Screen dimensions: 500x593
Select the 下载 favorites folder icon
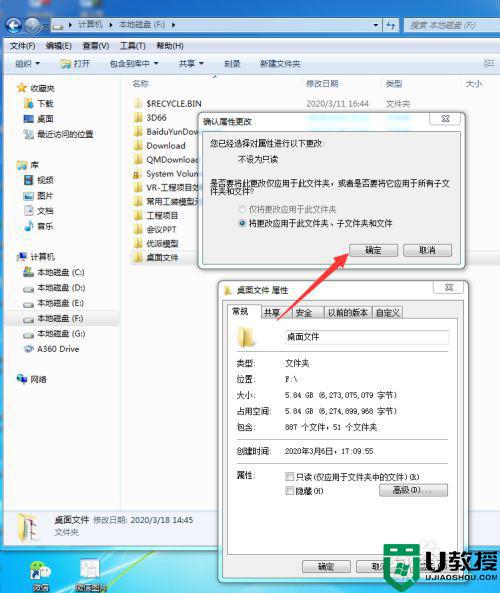click(28, 104)
